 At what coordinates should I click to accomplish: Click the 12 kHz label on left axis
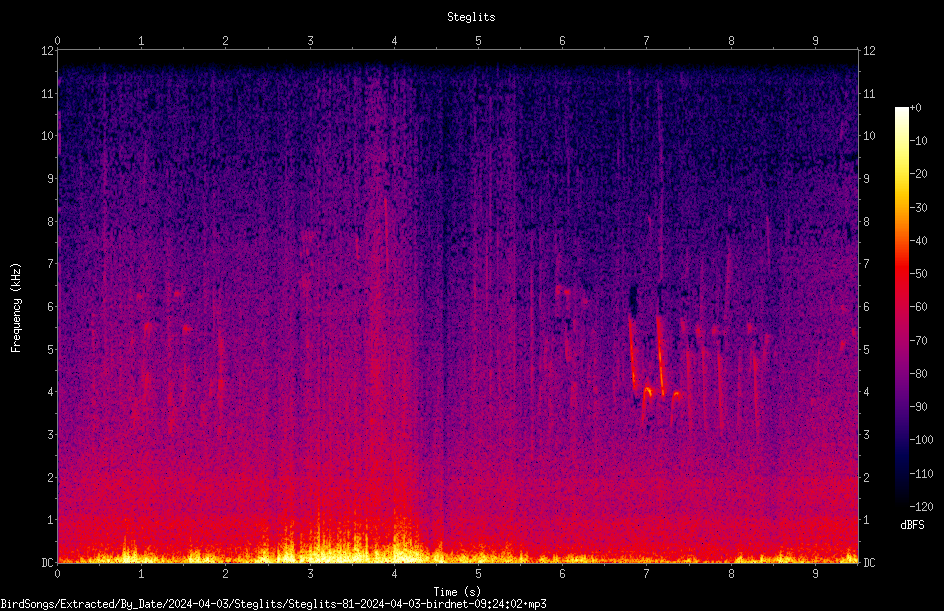pyautogui.click(x=48, y=51)
